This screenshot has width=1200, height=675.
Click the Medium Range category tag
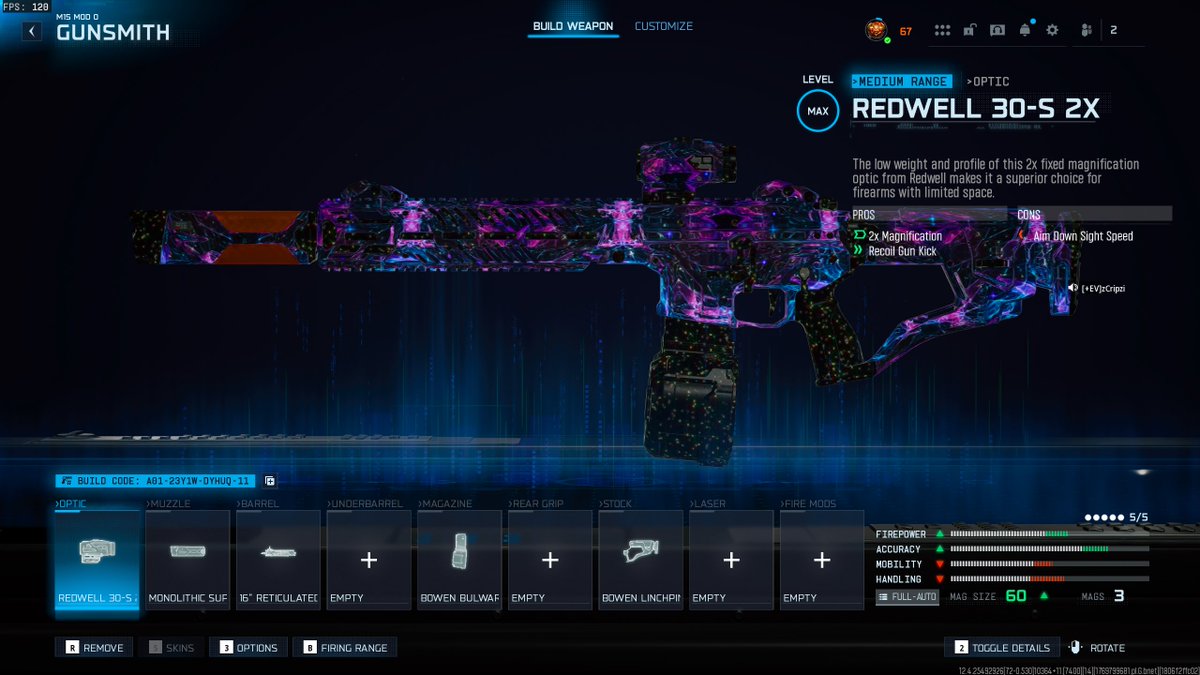coord(901,81)
